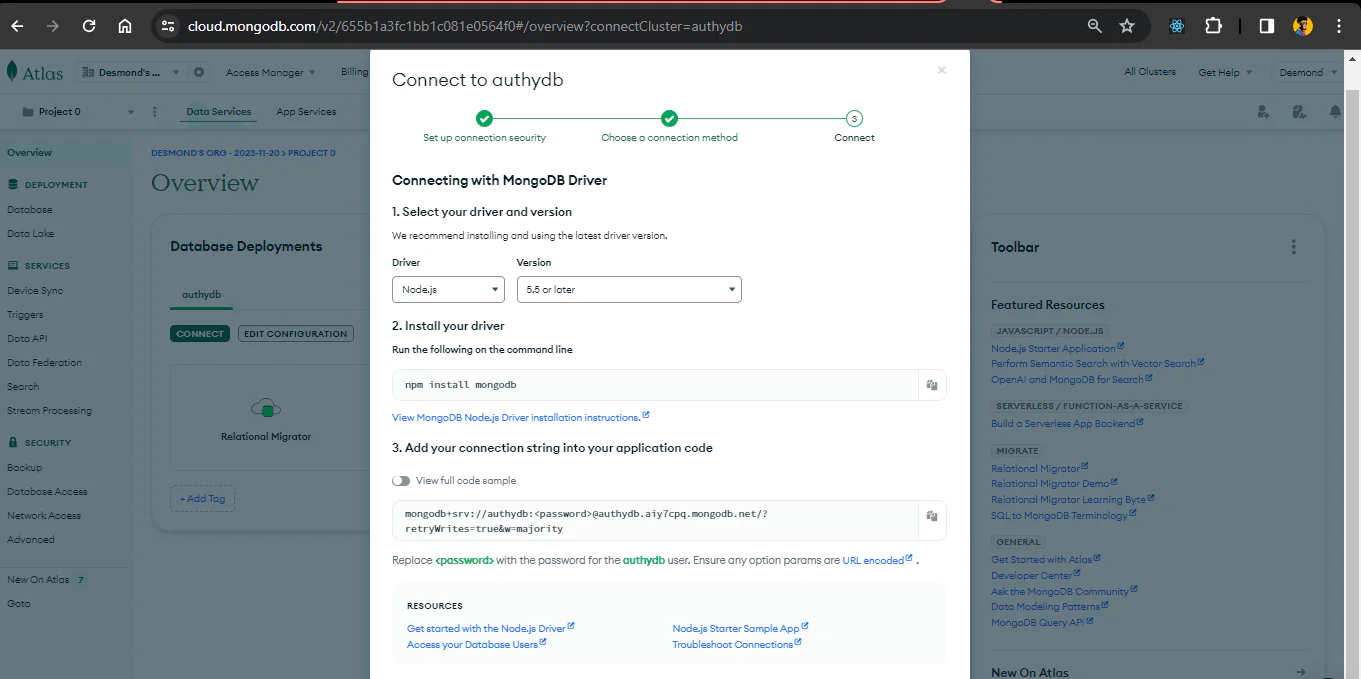
Task: Open the React Developer Tools extension
Action: pos(1177,26)
